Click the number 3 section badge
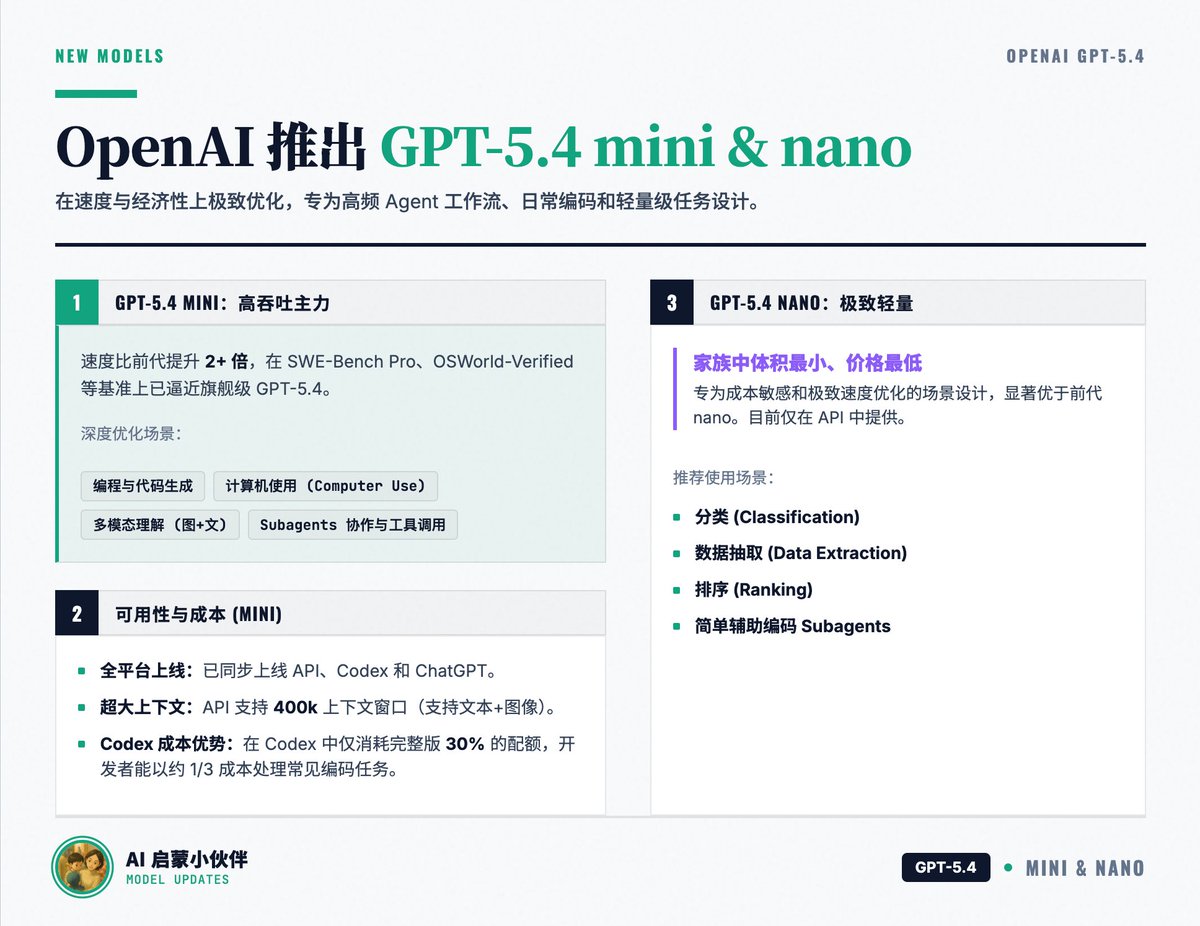 [x=672, y=303]
